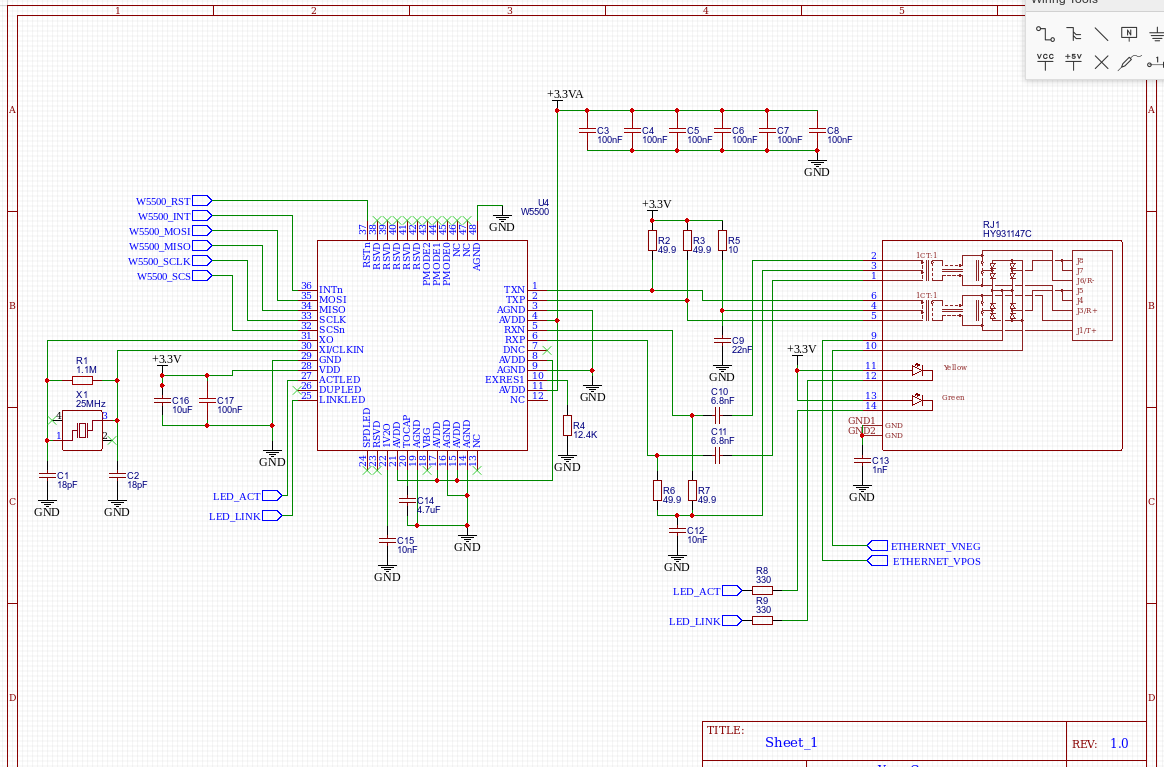Select the Voltage Probe tool
Viewport: 1164px width, 767px height.
1129,62
